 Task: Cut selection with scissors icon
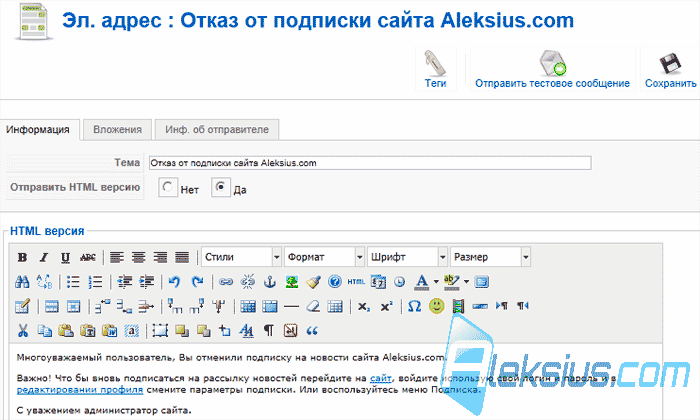(22, 331)
